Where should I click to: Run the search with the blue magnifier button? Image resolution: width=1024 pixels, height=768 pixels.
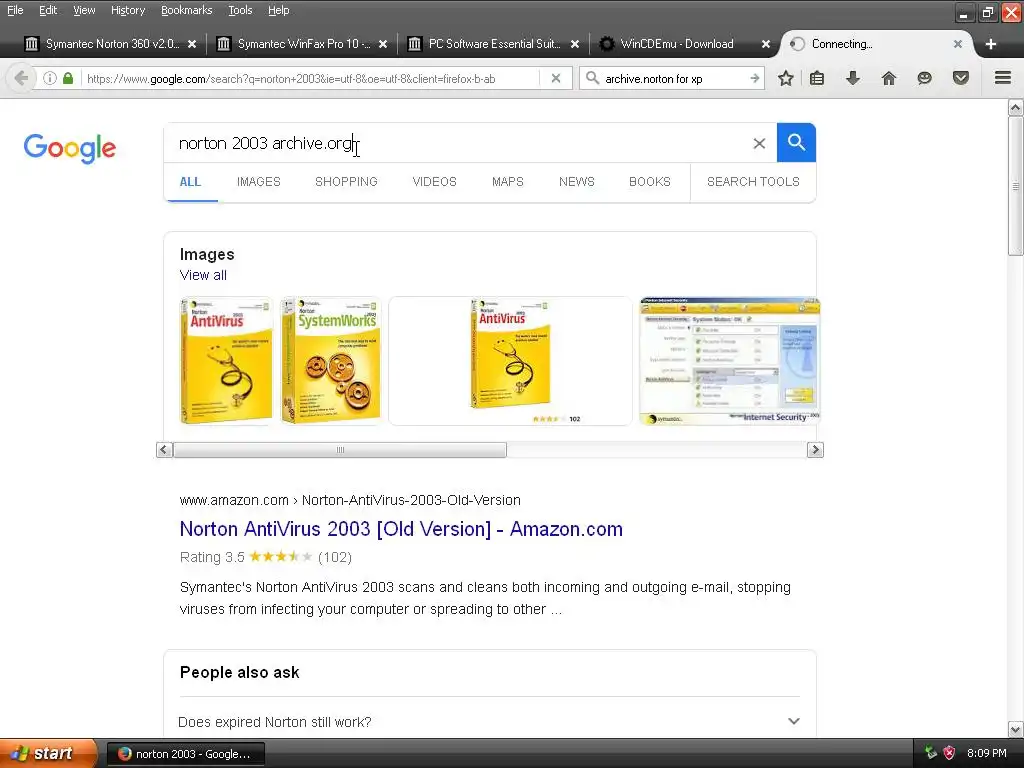(796, 142)
